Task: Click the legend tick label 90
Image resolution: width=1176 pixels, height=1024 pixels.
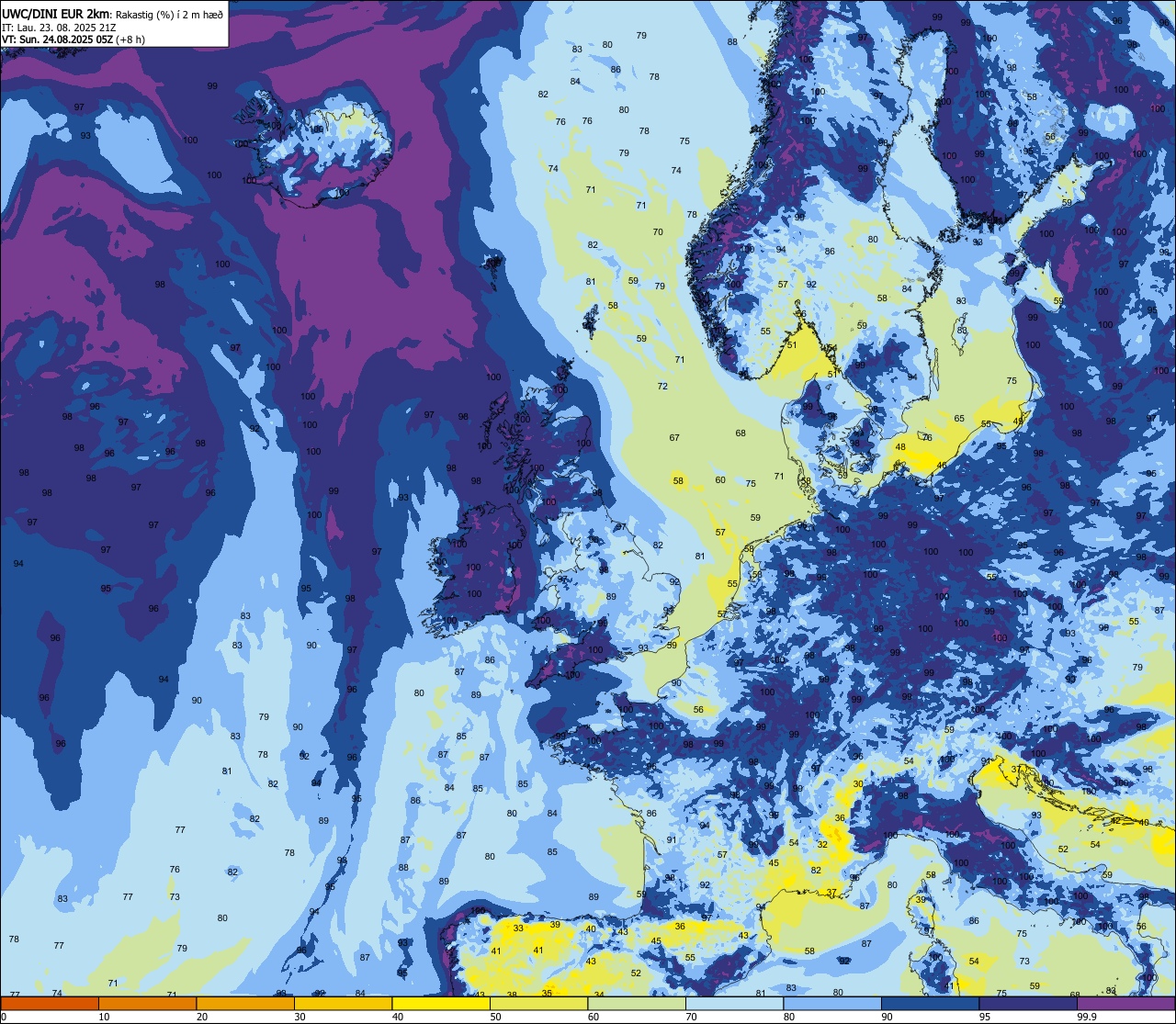Action: click(887, 1017)
